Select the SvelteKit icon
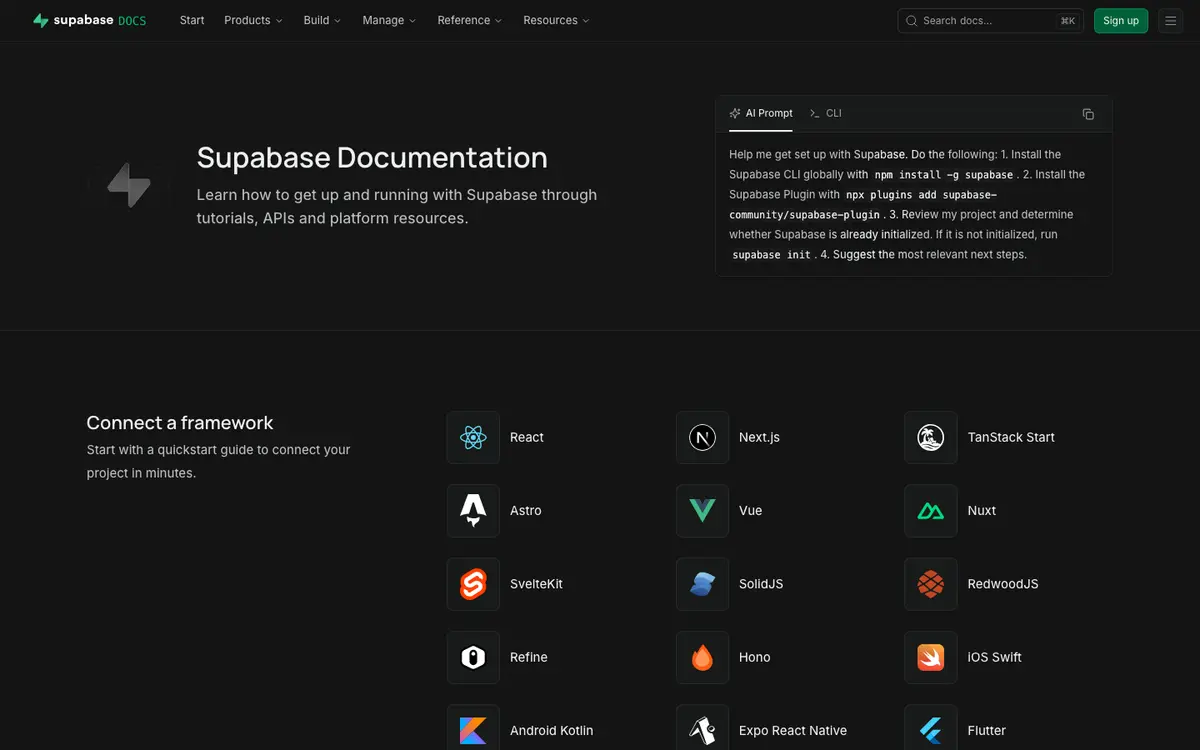Viewport: 1200px width, 750px height. (473, 584)
